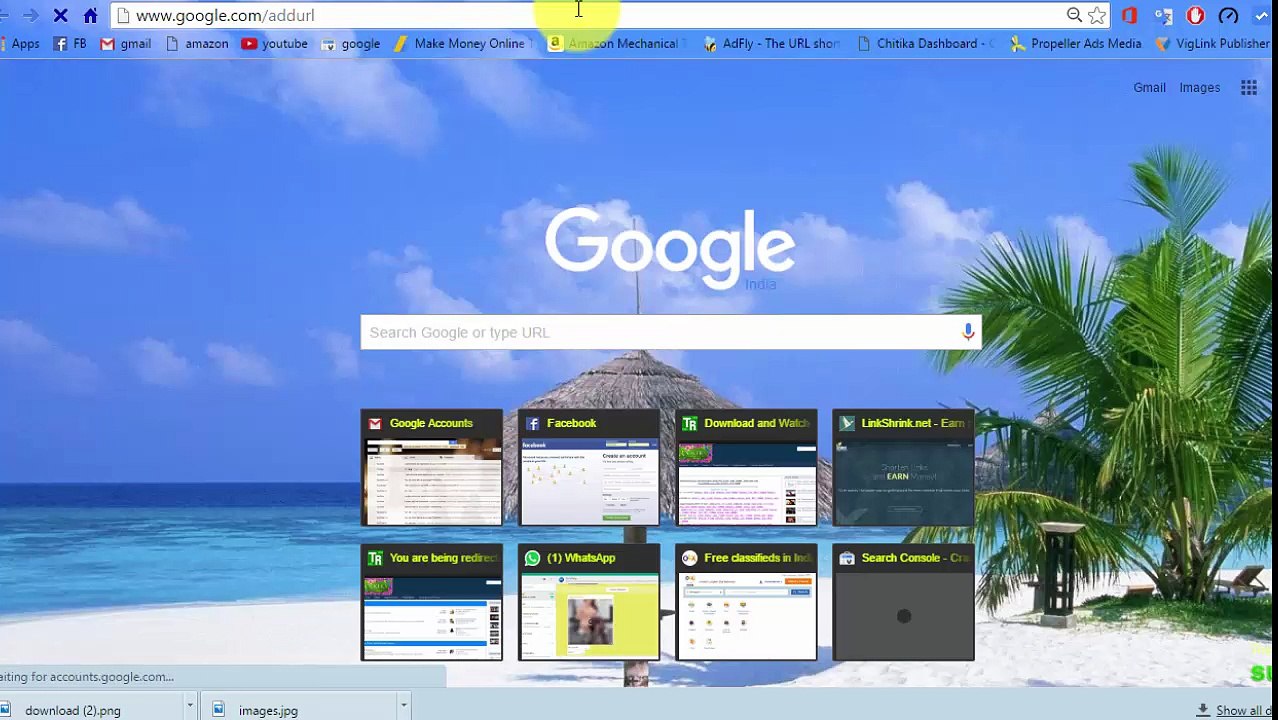Open the google bookmark

(350, 44)
